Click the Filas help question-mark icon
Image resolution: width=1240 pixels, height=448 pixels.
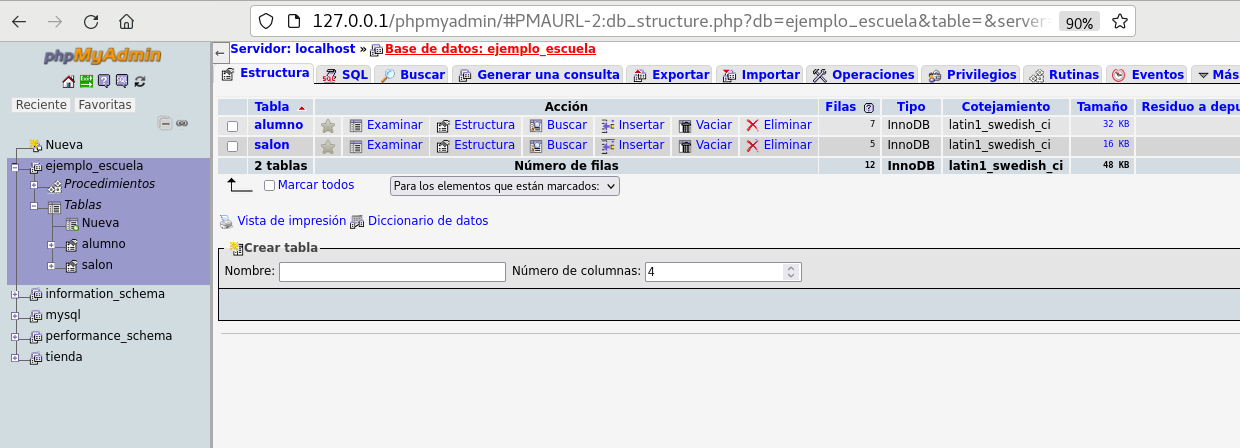tap(869, 107)
